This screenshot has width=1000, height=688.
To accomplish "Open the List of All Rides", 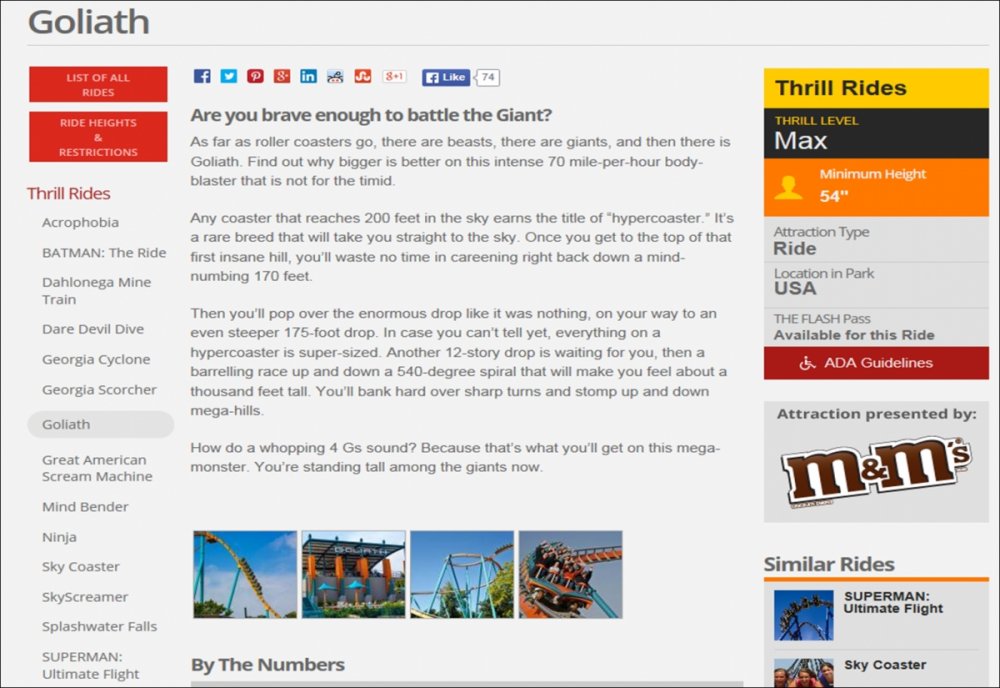I will (98, 85).
